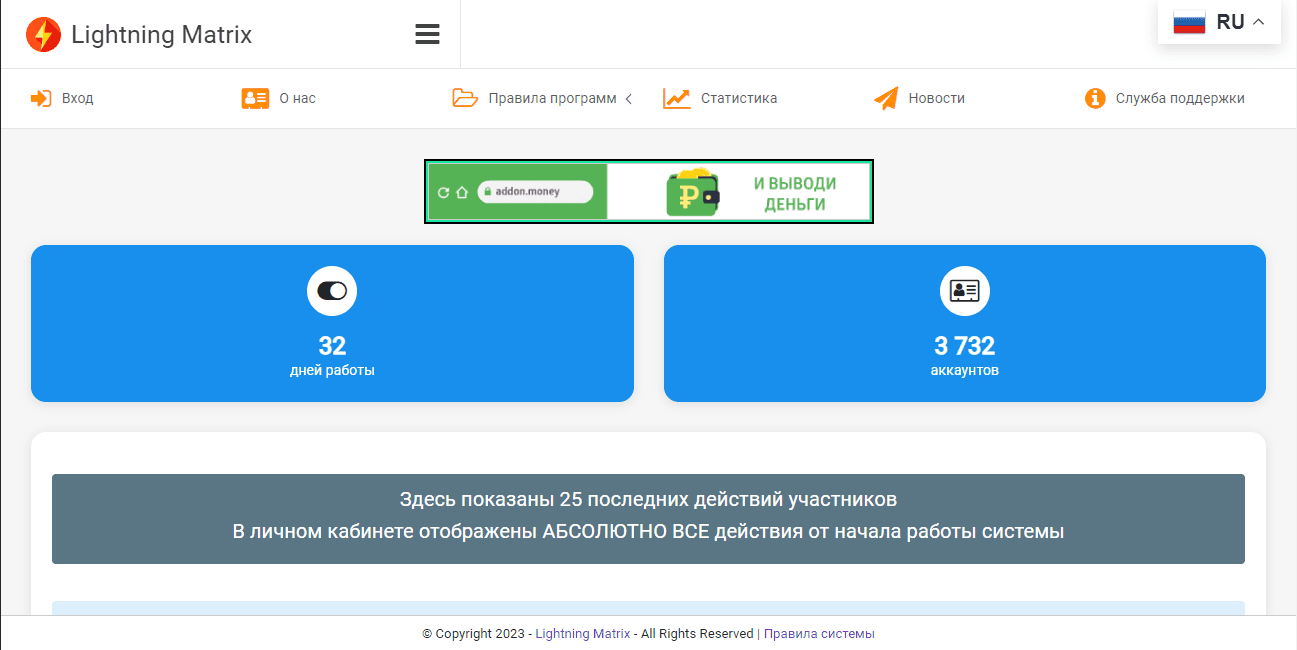Click the Новости paper plane icon

885,98
